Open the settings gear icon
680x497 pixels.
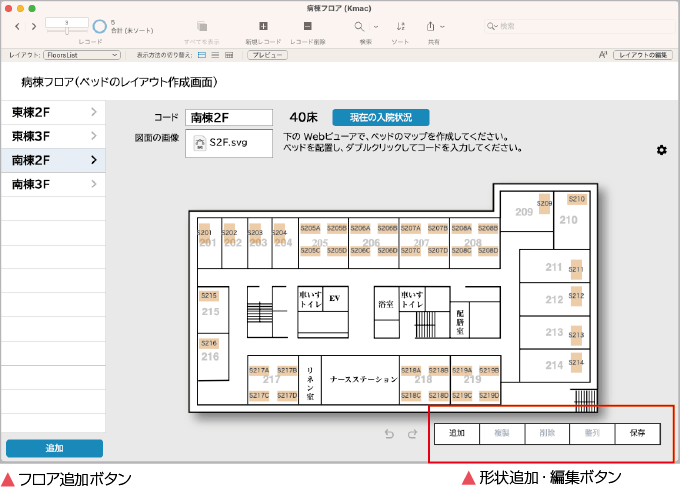pyautogui.click(x=661, y=150)
